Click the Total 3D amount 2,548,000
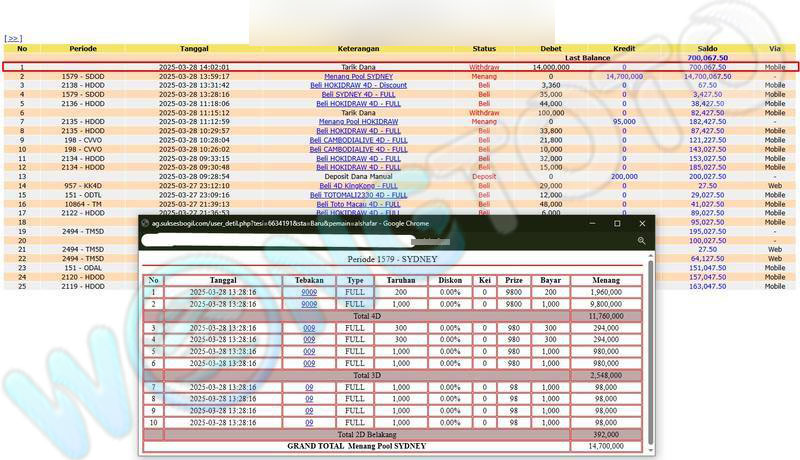This screenshot has height=460, width=800. point(606,375)
